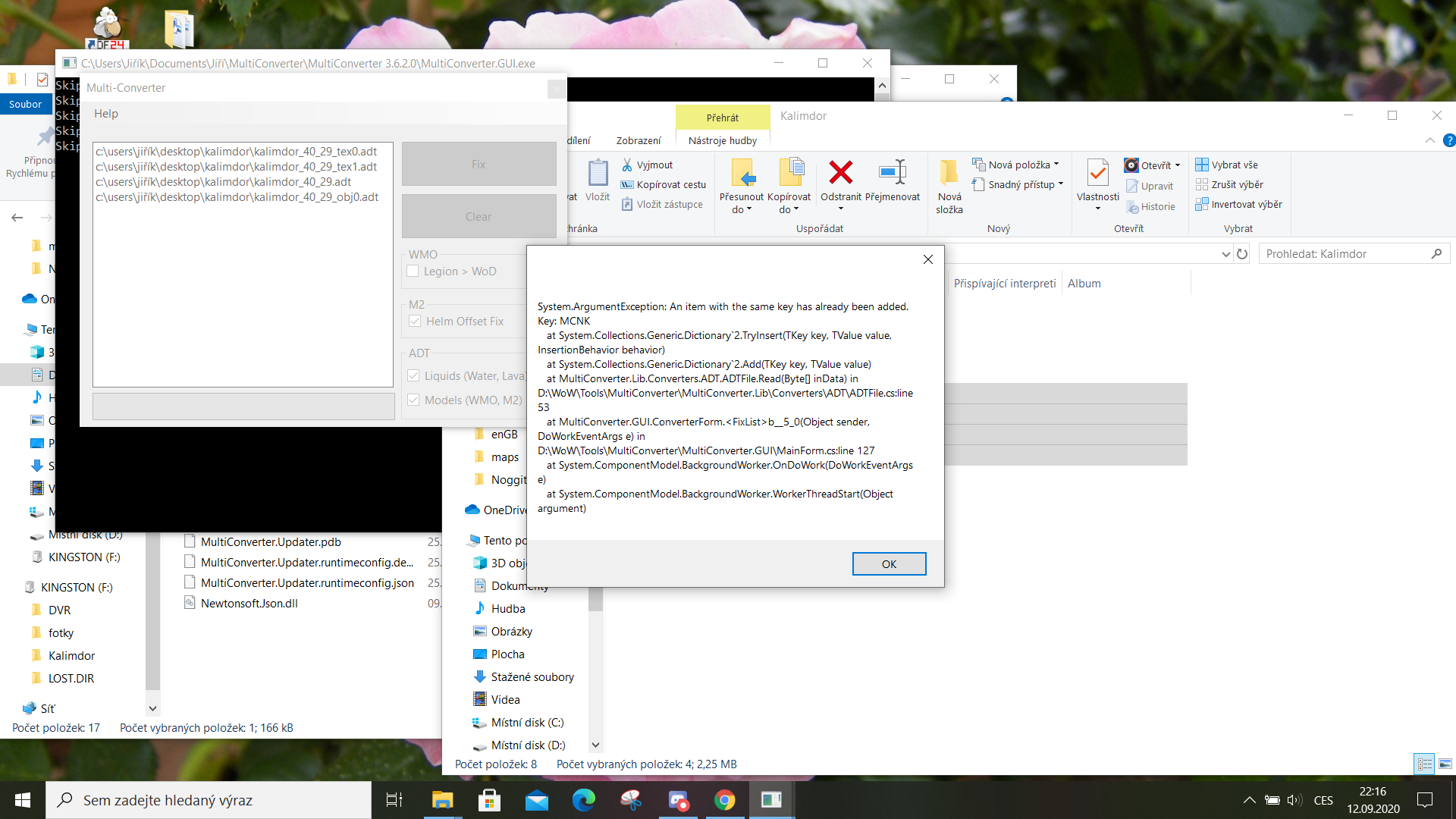Screen dimensions: 1456x819
Task: Toggle the Legion > WoD checkbox
Action: pyautogui.click(x=413, y=271)
